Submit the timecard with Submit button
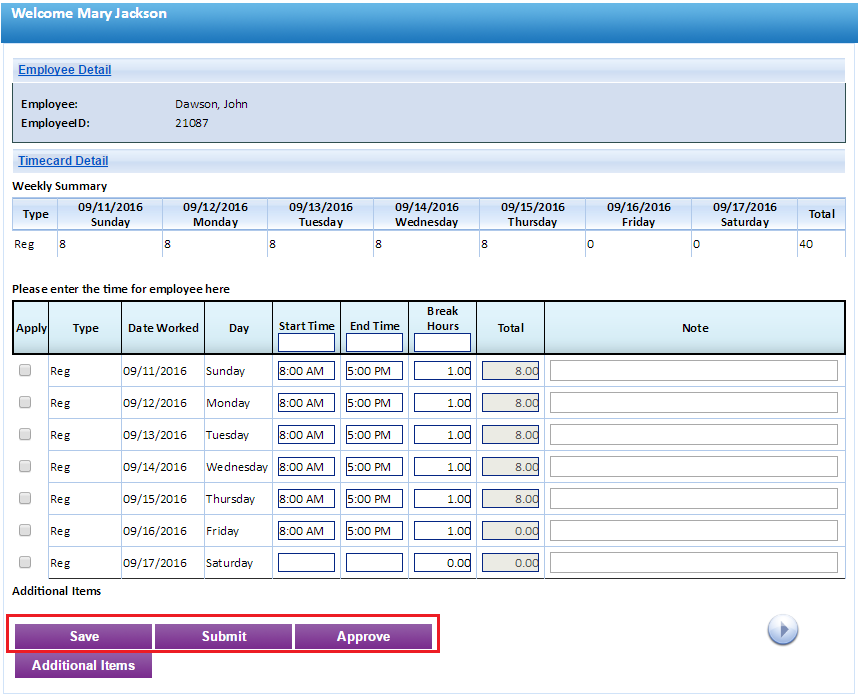The image size is (861, 697). point(223,636)
